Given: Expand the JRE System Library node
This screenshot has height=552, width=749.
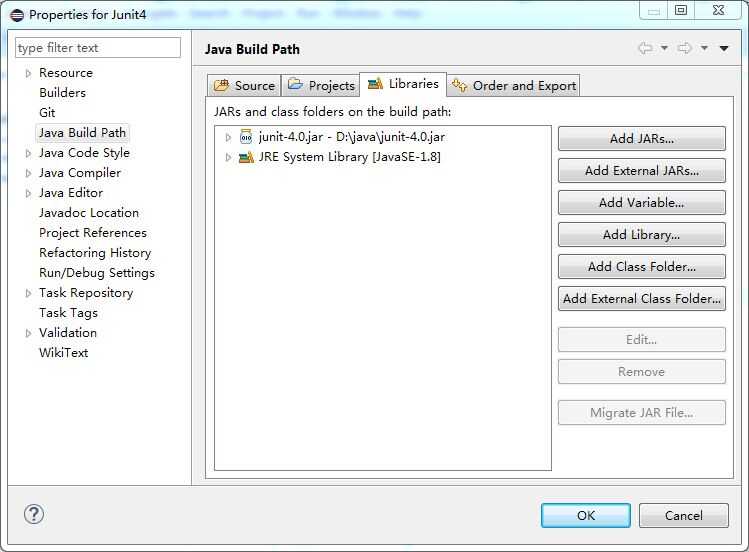Looking at the screenshot, I should [228, 157].
